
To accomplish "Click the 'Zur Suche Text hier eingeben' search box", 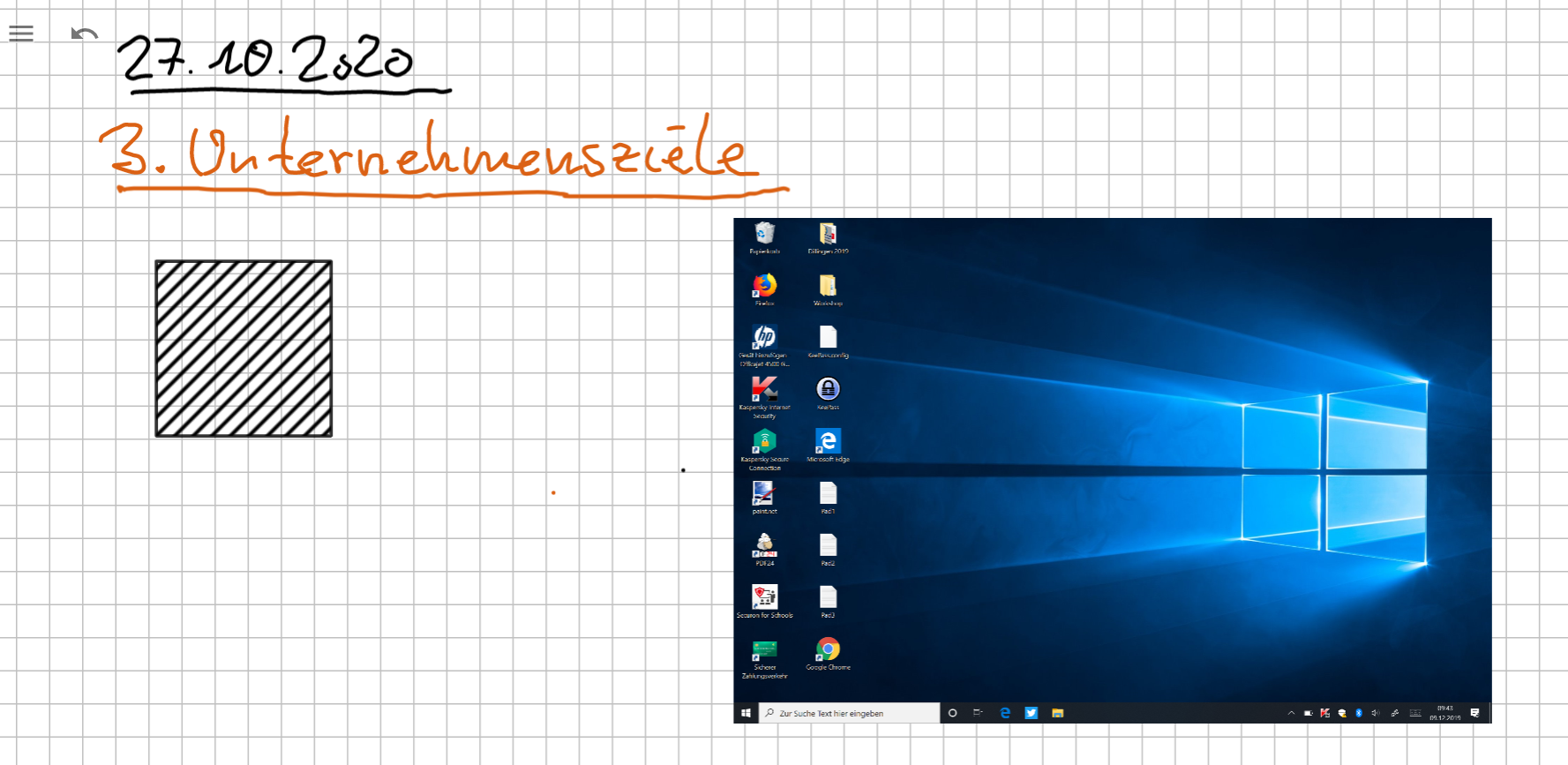I will 852,713.
